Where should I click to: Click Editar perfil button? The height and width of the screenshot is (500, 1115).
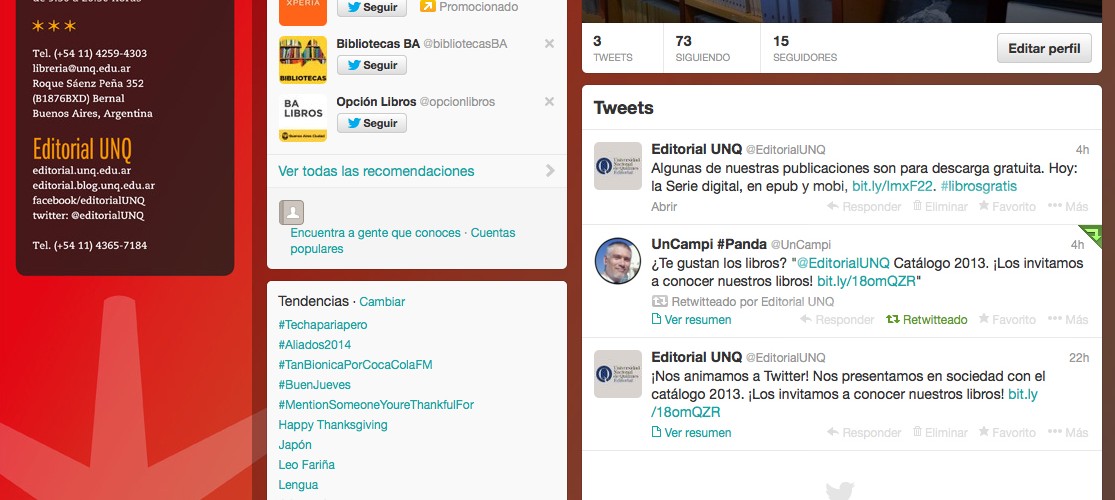click(1044, 48)
